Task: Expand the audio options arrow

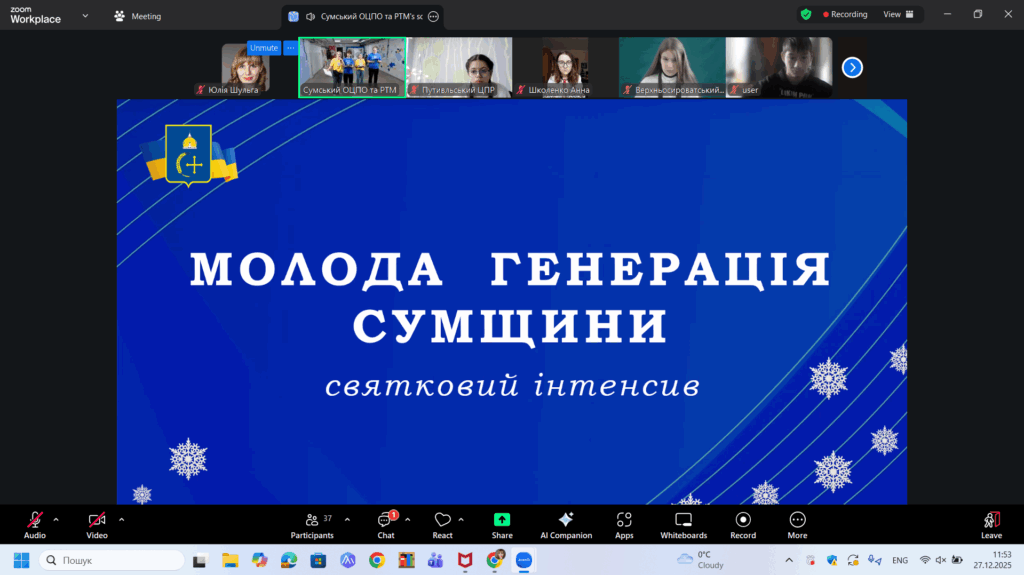Action: point(56,519)
